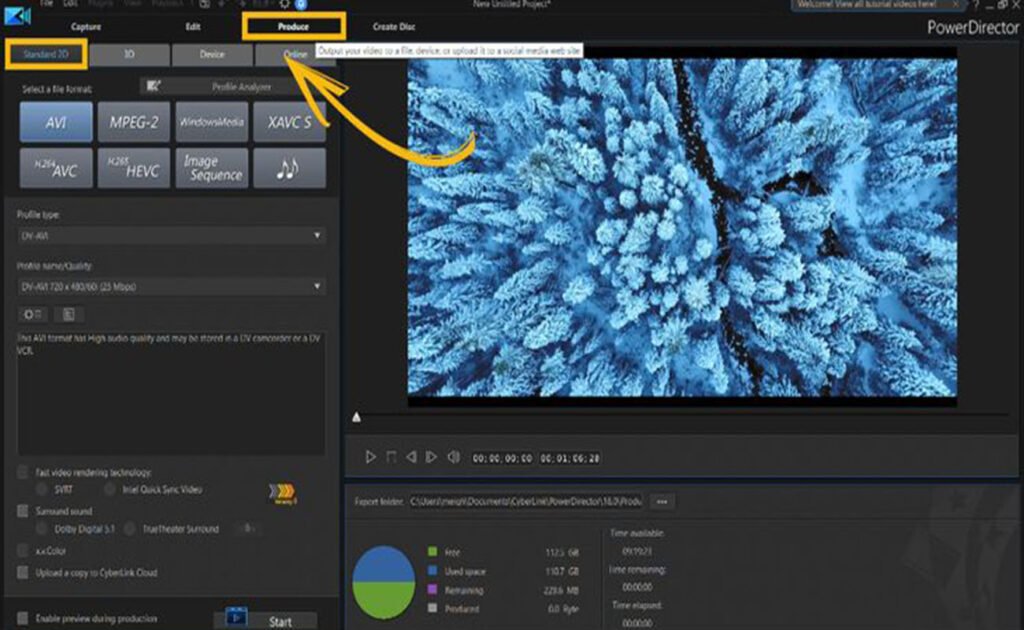Screen dimensions: 1024x630
Task: Enable the Surround sound checkbox
Action: [x=23, y=511]
